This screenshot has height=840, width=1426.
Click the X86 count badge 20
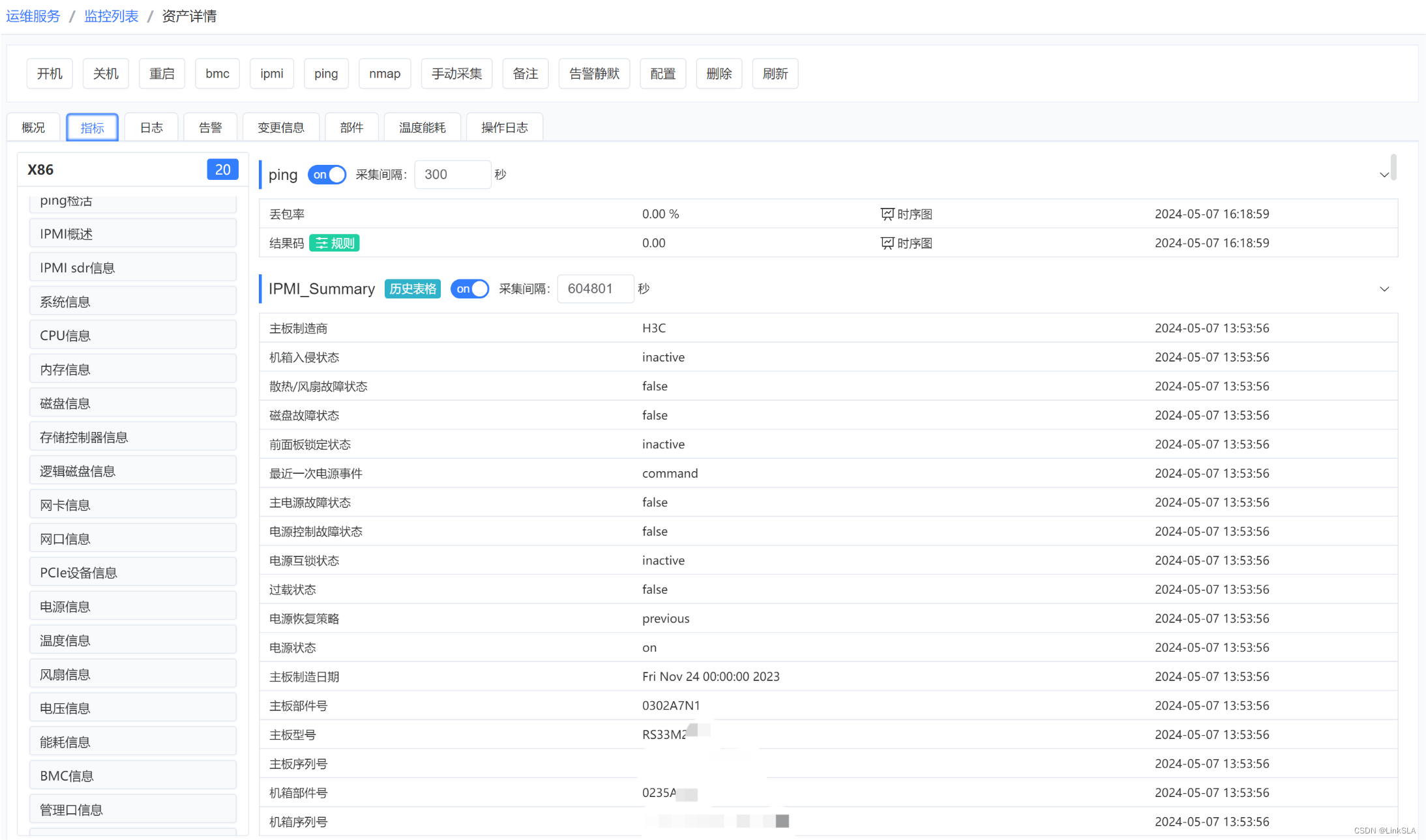[222, 169]
